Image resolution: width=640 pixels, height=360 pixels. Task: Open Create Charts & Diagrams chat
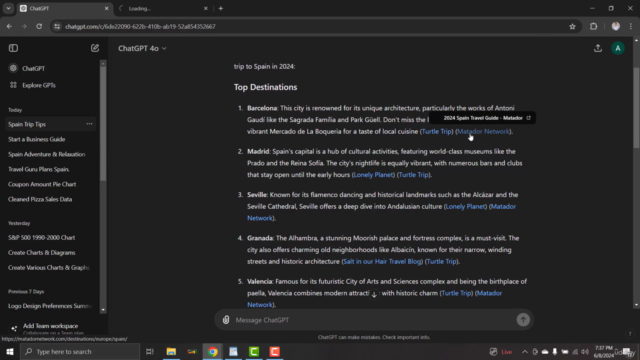point(42,253)
